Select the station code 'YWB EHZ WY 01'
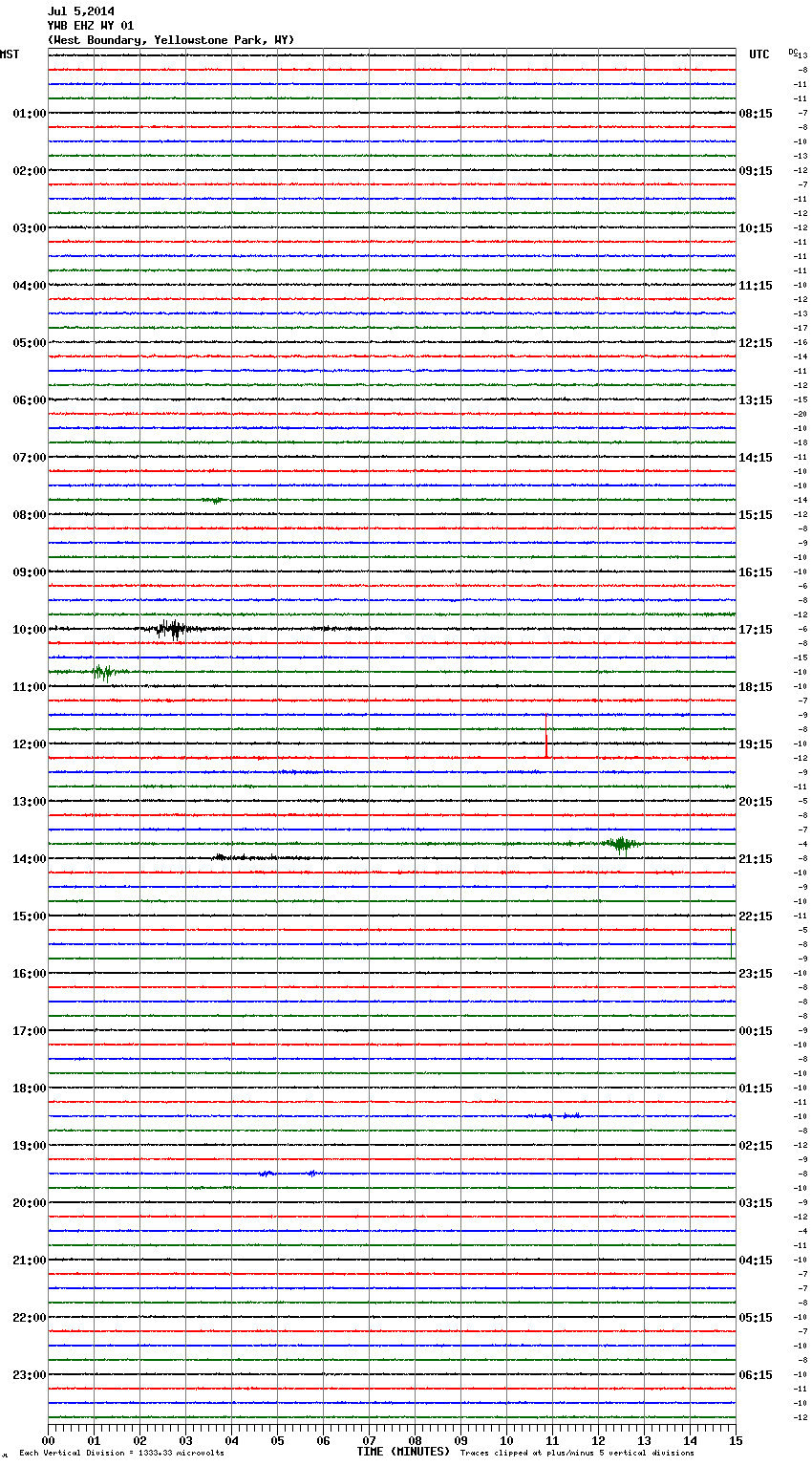Viewport: 812px width, 1466px height. click(91, 26)
